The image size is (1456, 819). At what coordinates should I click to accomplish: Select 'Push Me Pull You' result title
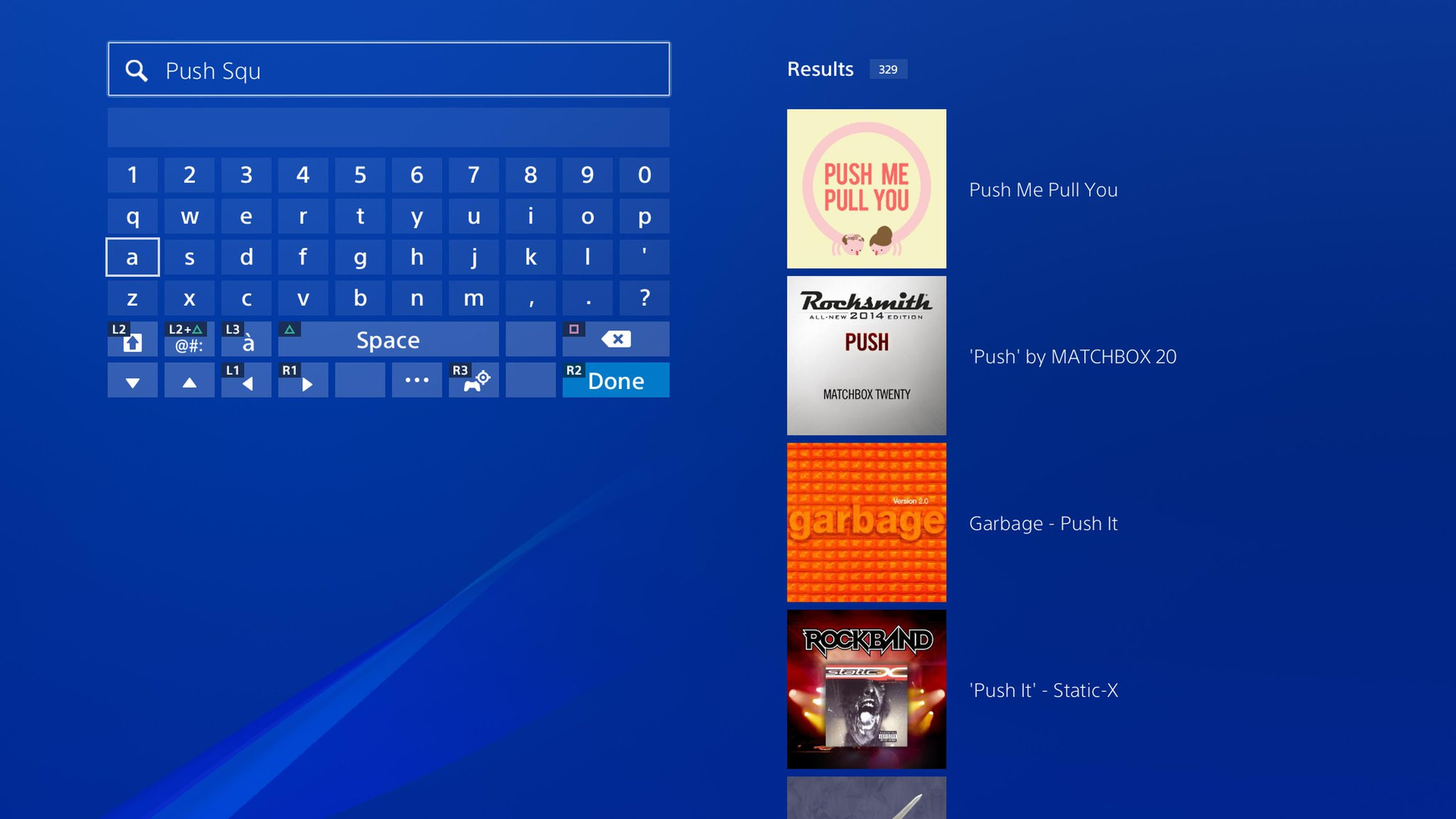click(x=1044, y=190)
